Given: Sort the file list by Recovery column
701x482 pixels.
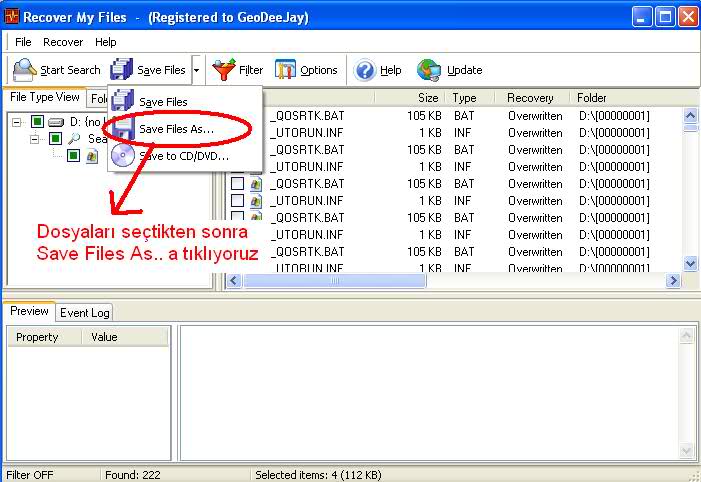Looking at the screenshot, I should coord(530,98).
